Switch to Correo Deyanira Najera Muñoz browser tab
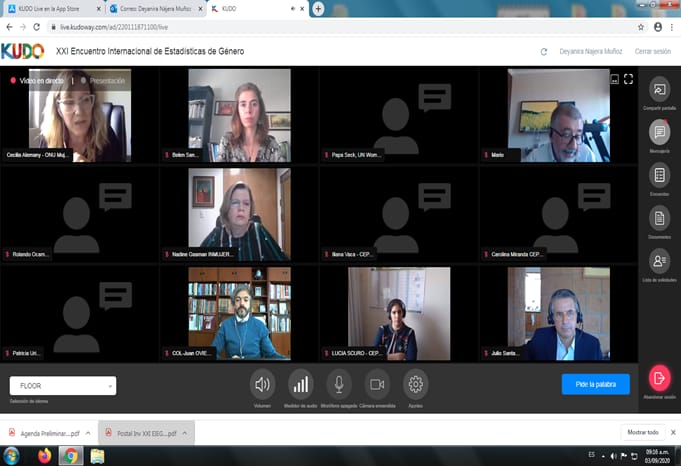 point(153,8)
